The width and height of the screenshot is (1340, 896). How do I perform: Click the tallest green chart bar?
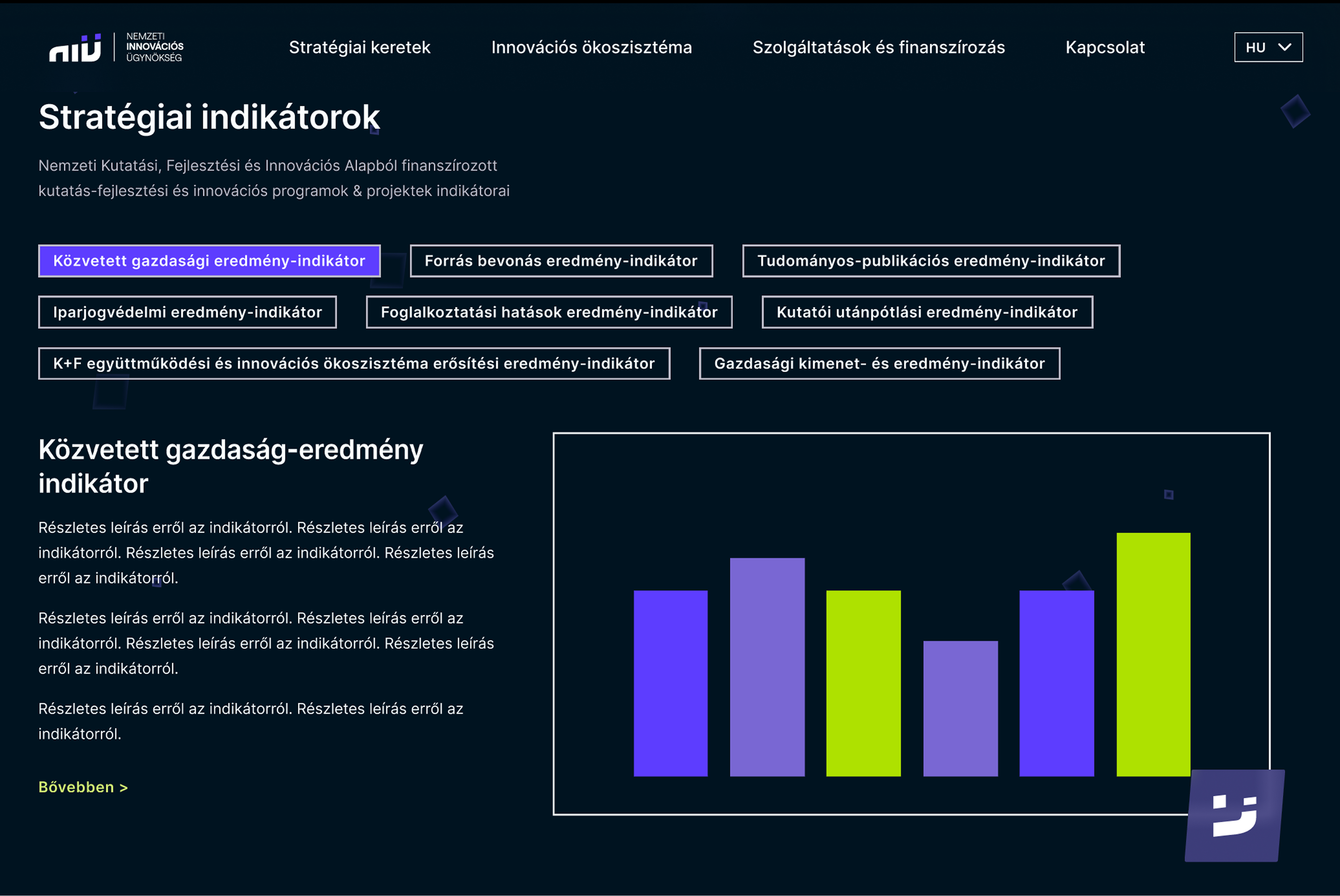[1153, 654]
